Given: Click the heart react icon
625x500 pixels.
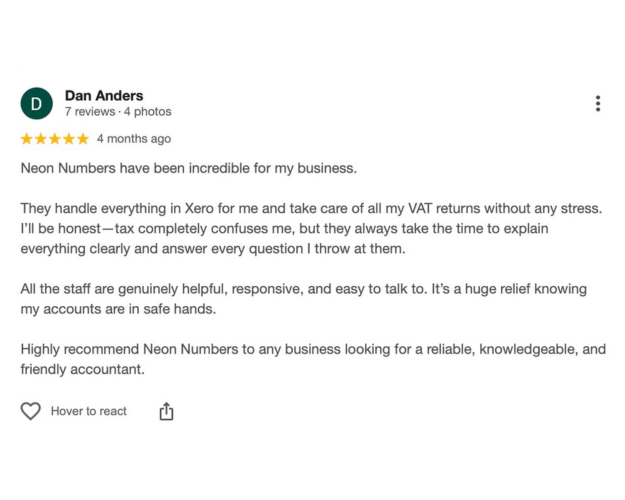Looking at the screenshot, I should pos(31,411).
